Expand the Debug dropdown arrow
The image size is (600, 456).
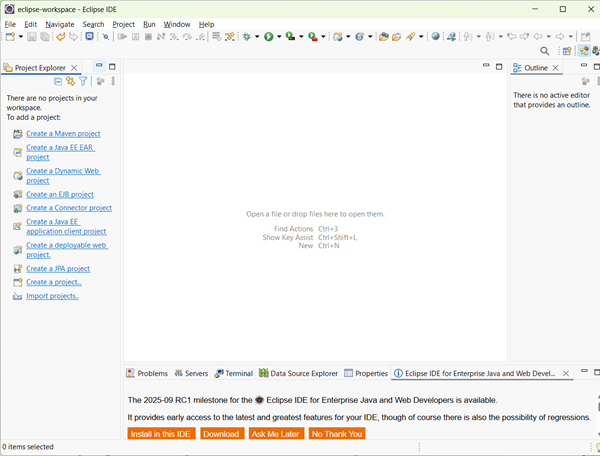(x=257, y=37)
